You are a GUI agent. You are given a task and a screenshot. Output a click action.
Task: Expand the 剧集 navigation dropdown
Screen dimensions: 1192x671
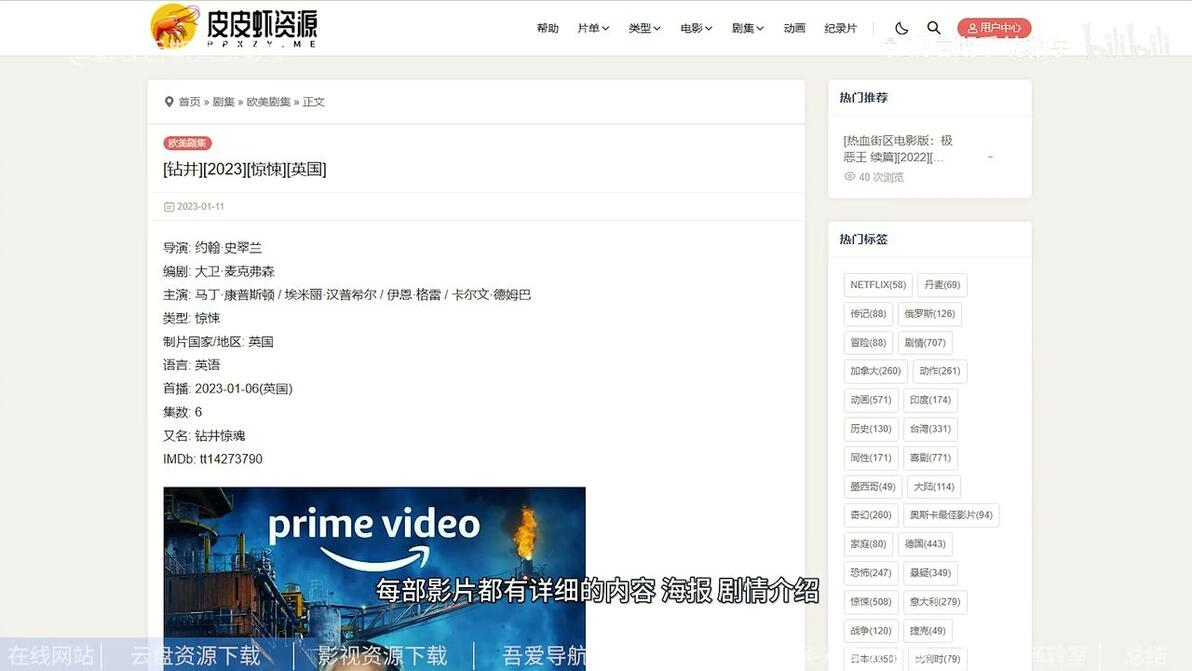point(747,28)
